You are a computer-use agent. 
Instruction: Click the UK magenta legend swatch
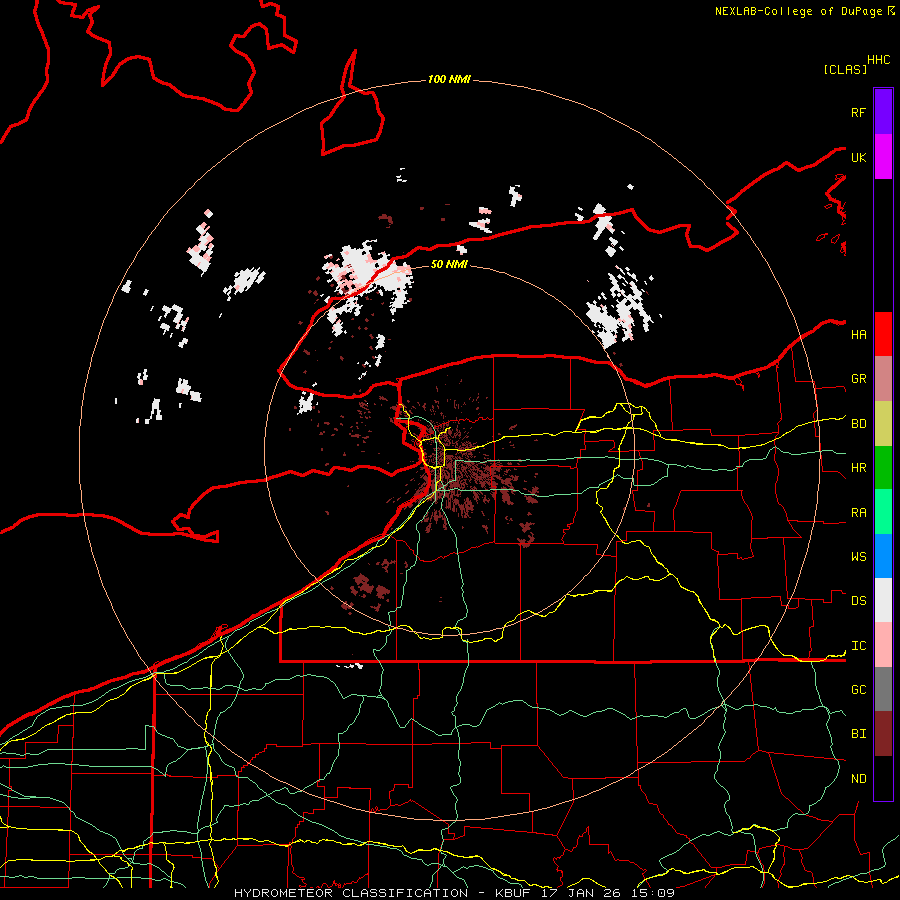(883, 157)
